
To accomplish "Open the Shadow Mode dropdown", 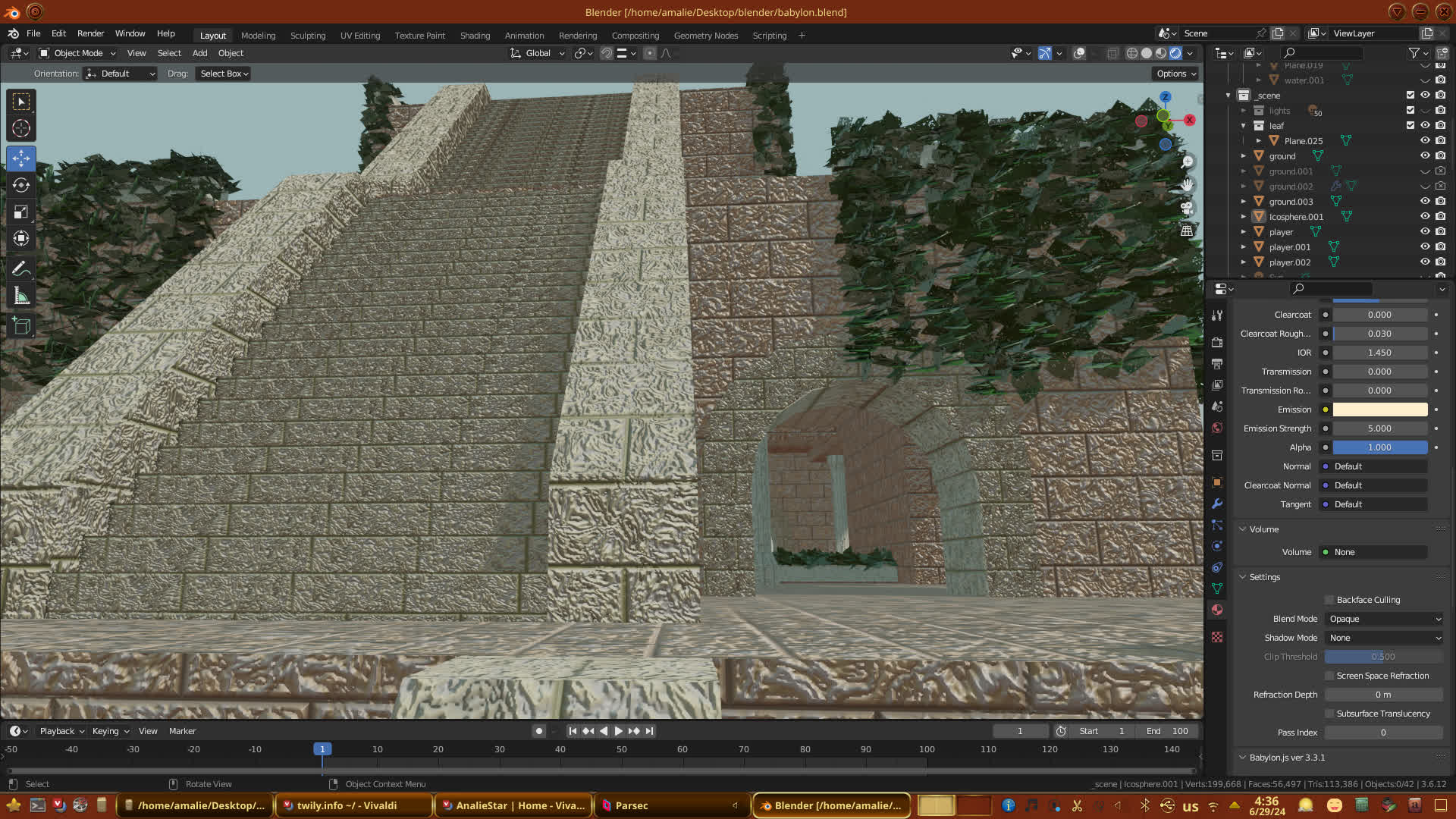I will [1384, 638].
